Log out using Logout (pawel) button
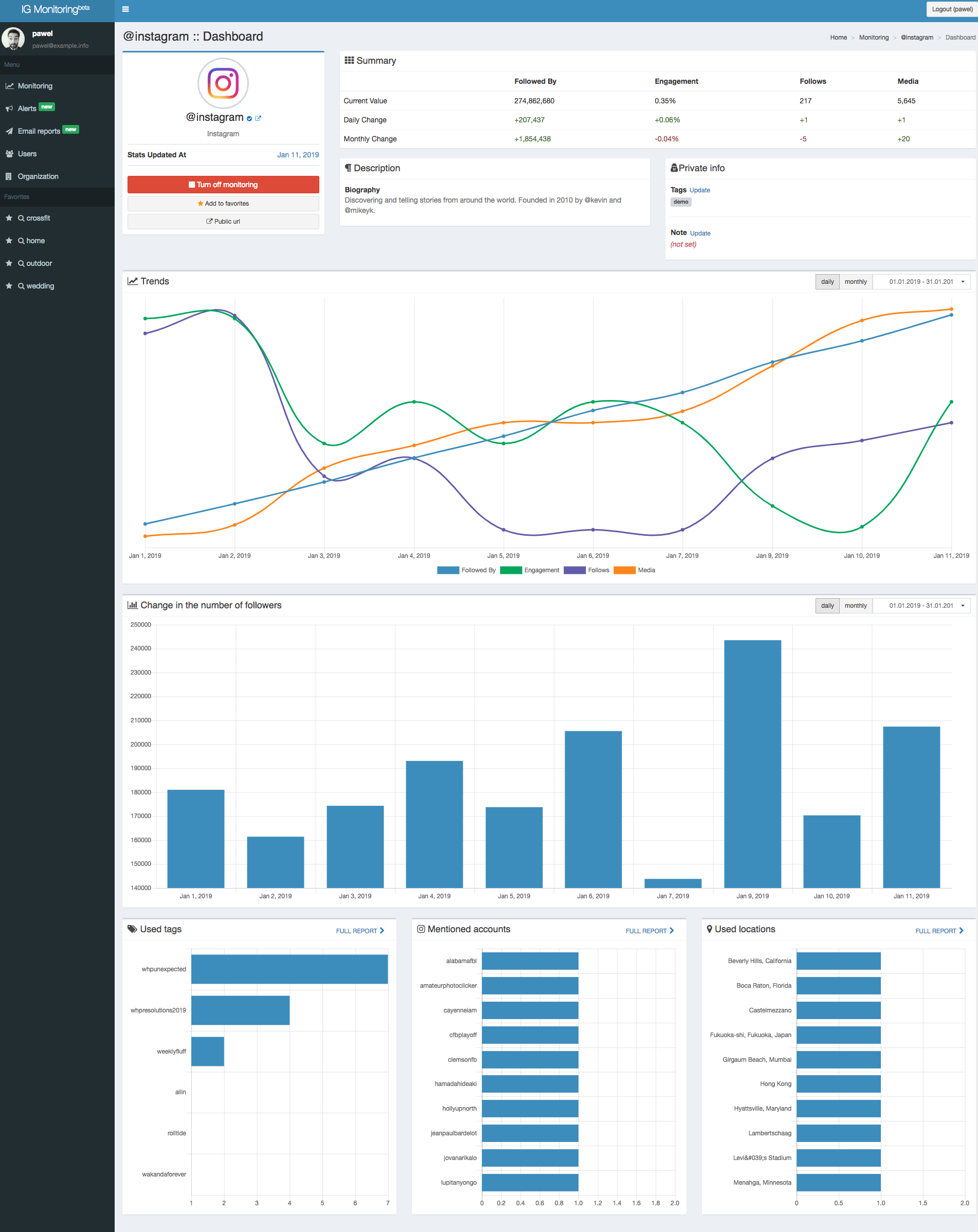The image size is (978, 1232). (952, 9)
